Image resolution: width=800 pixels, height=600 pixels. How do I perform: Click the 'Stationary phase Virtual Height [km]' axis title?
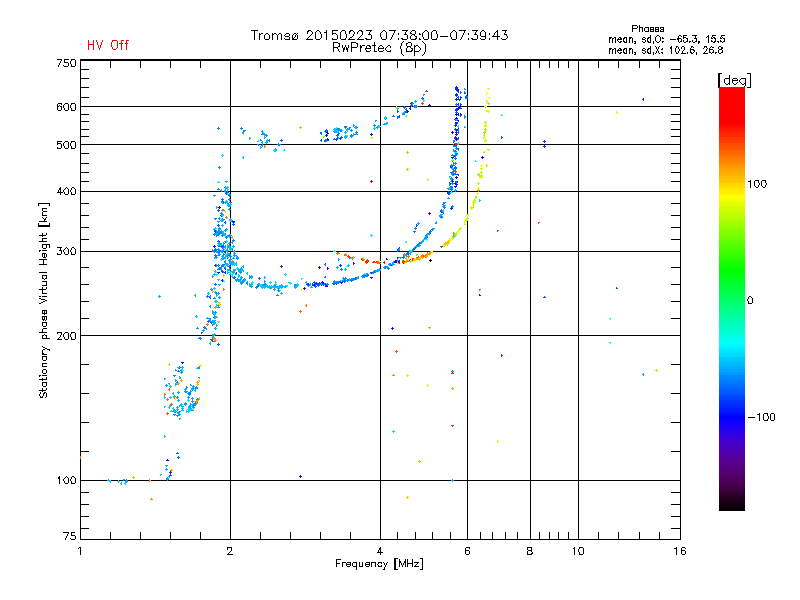pos(43,300)
